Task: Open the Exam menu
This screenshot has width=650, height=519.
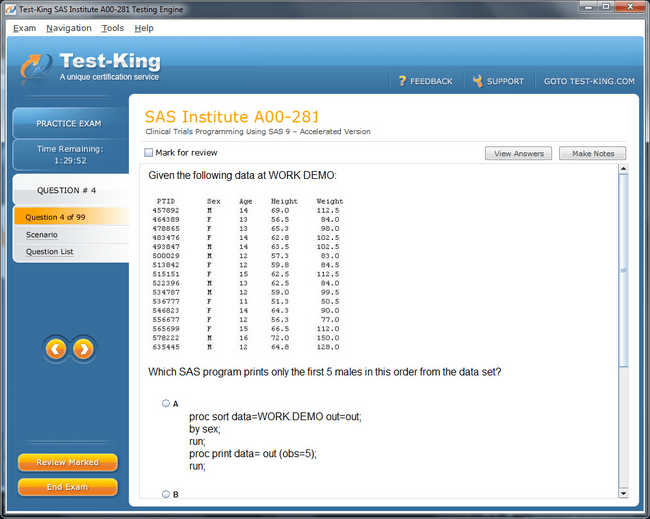Action: point(24,28)
